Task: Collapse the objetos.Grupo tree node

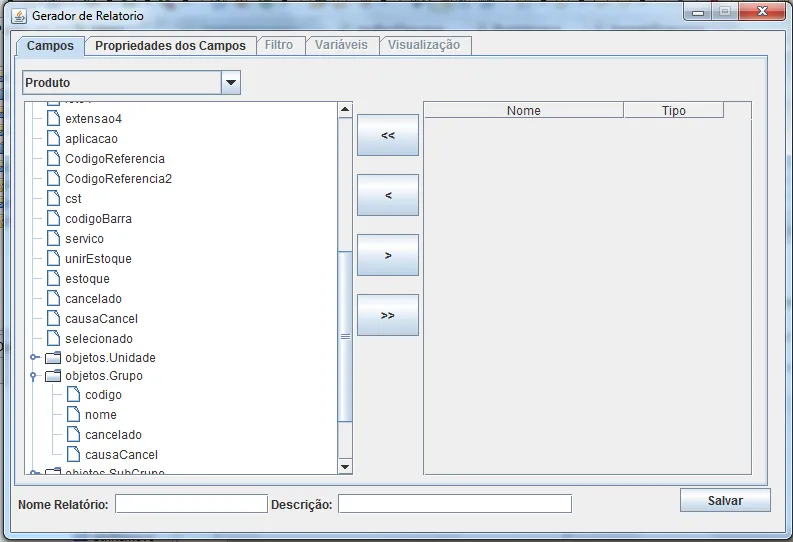Action: 33,376
